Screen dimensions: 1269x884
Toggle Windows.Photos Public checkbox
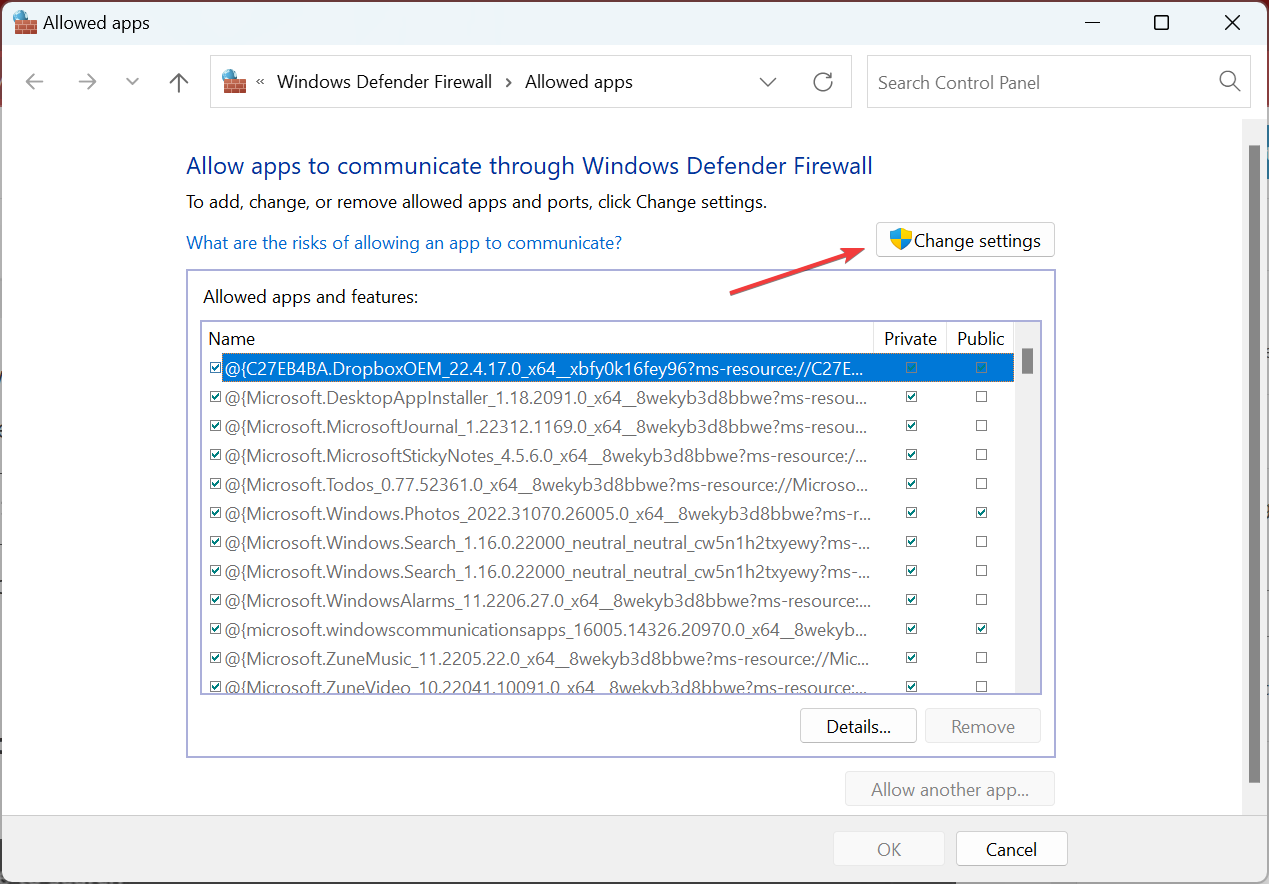click(x=981, y=513)
